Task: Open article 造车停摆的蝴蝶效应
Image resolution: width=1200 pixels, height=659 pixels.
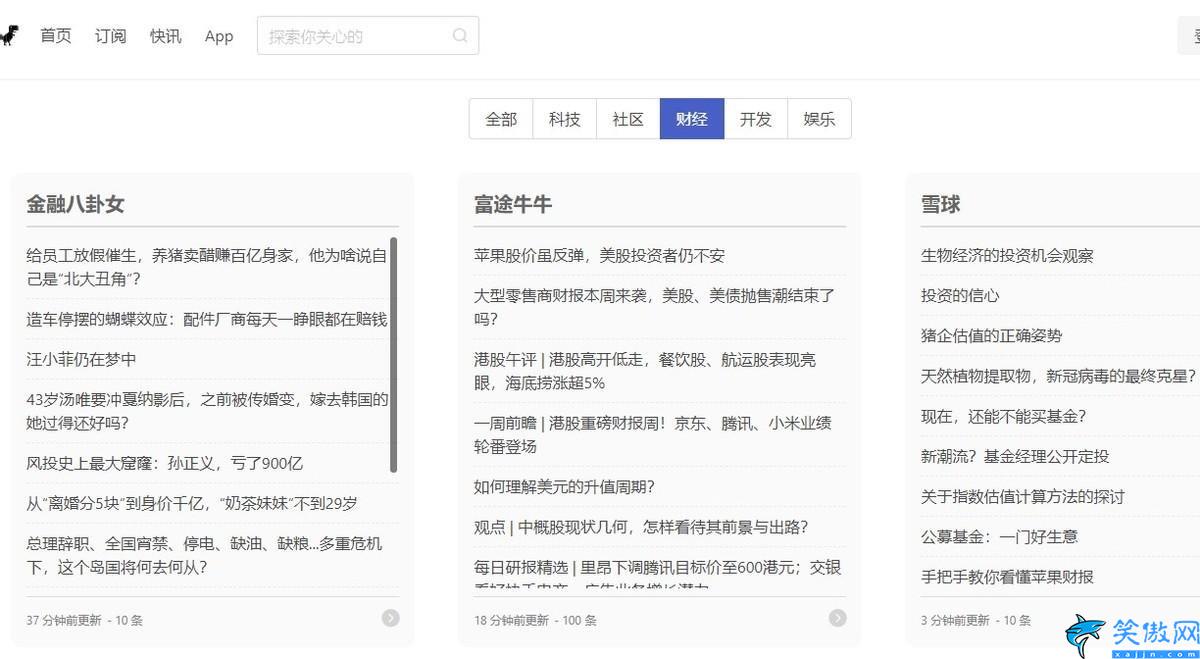Action: coord(207,319)
